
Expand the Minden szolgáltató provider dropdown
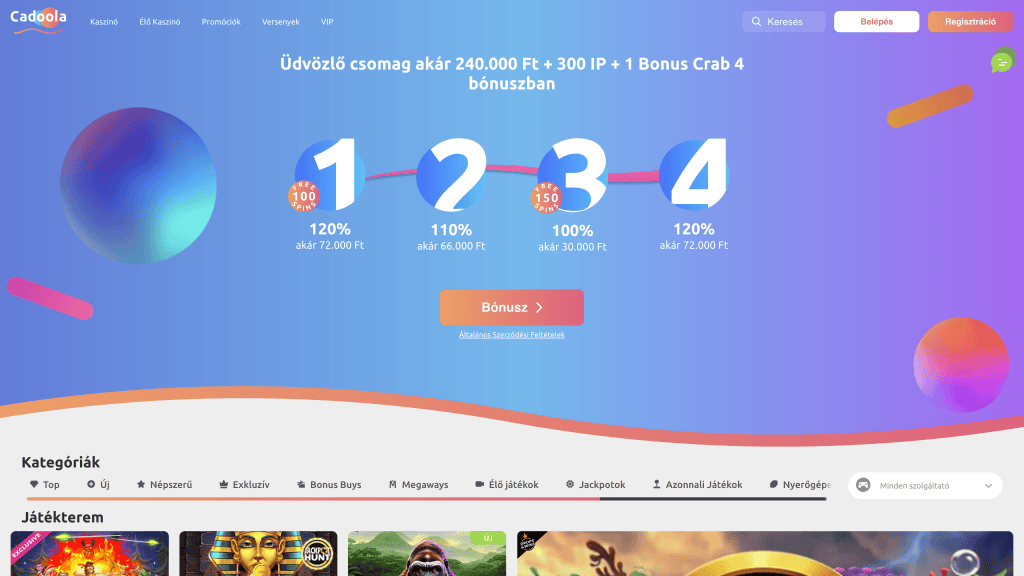click(x=925, y=486)
